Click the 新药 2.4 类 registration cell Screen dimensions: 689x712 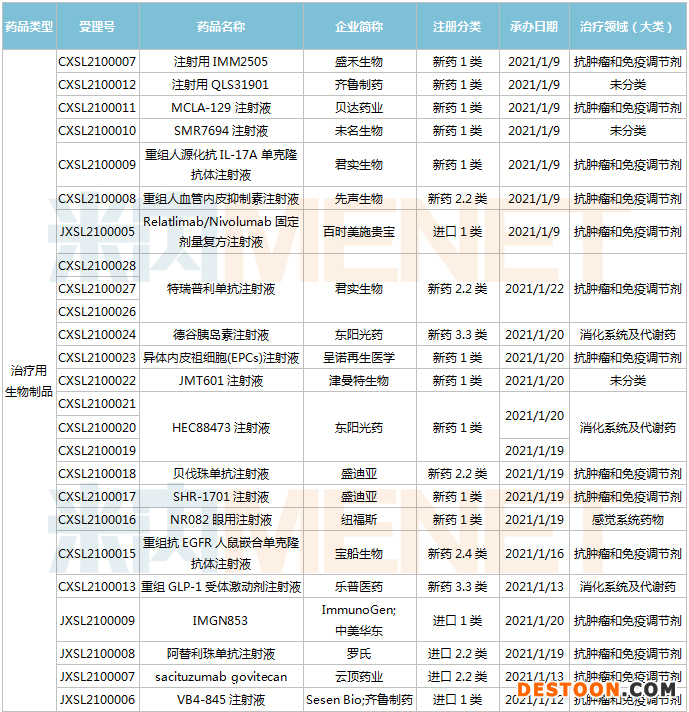pyautogui.click(x=457, y=553)
